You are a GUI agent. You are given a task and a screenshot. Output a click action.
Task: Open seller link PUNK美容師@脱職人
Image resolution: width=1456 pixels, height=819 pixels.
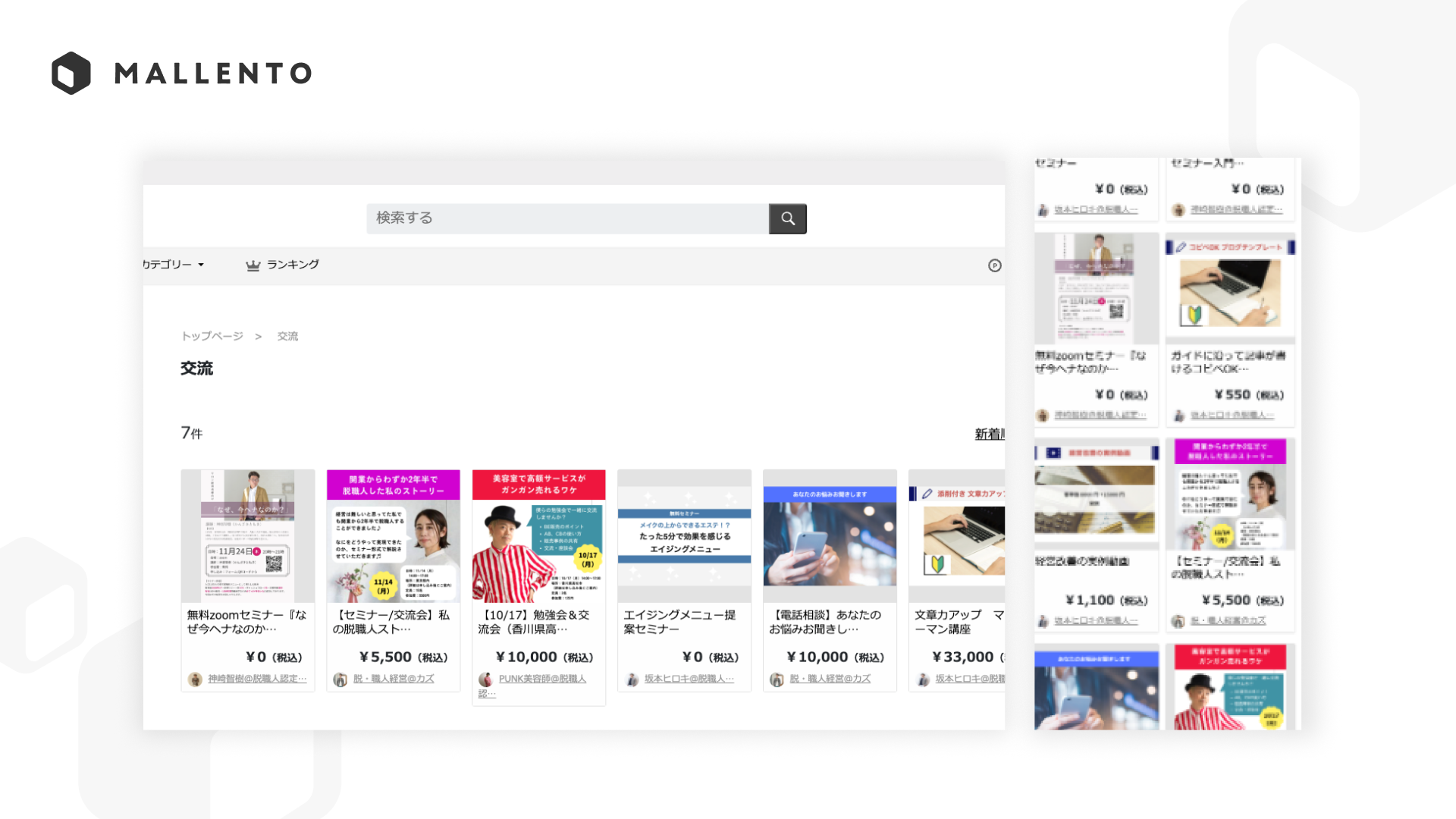coord(542,679)
